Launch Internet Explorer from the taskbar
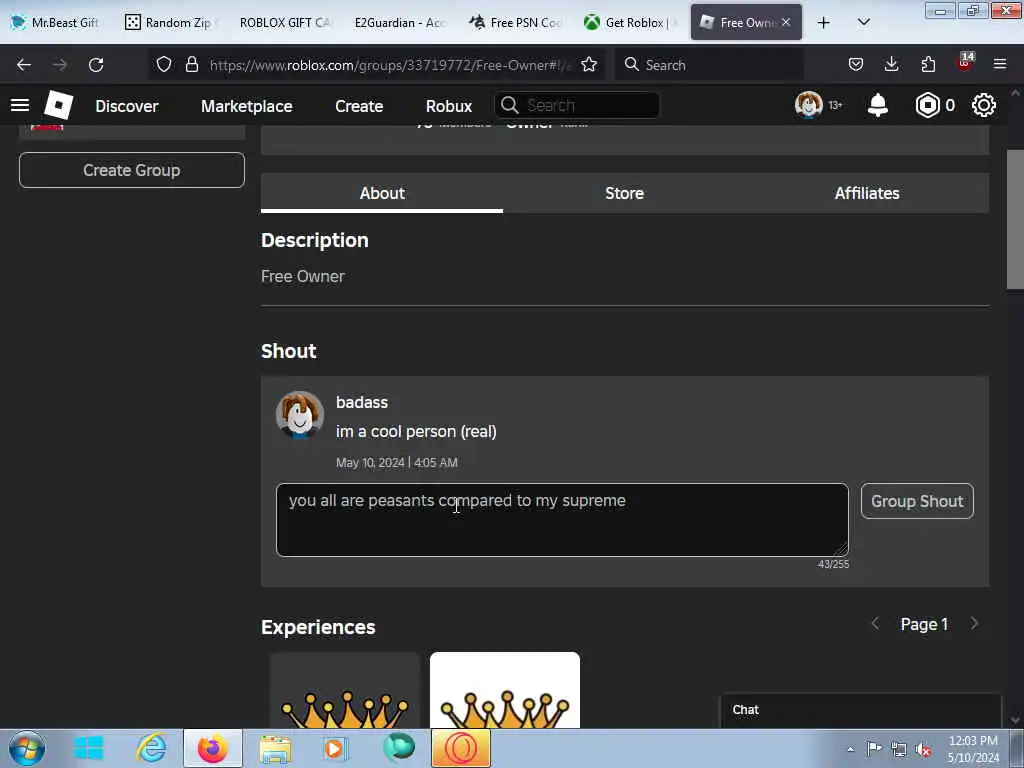Image resolution: width=1024 pixels, height=768 pixels. pyautogui.click(x=151, y=748)
